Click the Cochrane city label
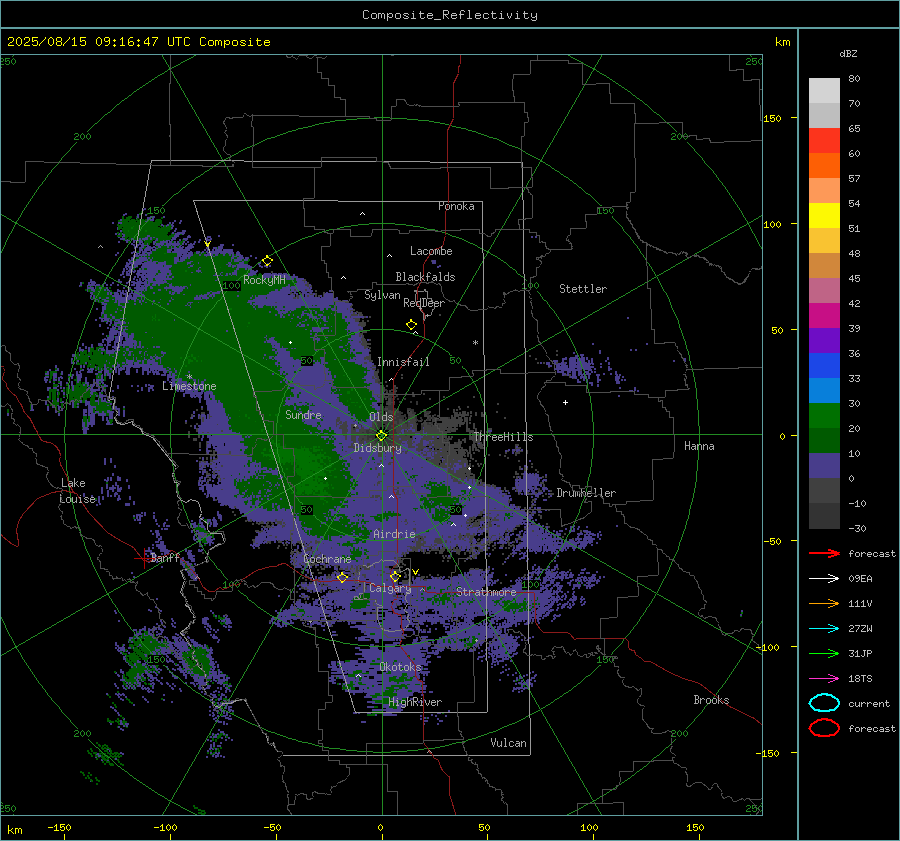The width and height of the screenshot is (900, 841). click(327, 559)
